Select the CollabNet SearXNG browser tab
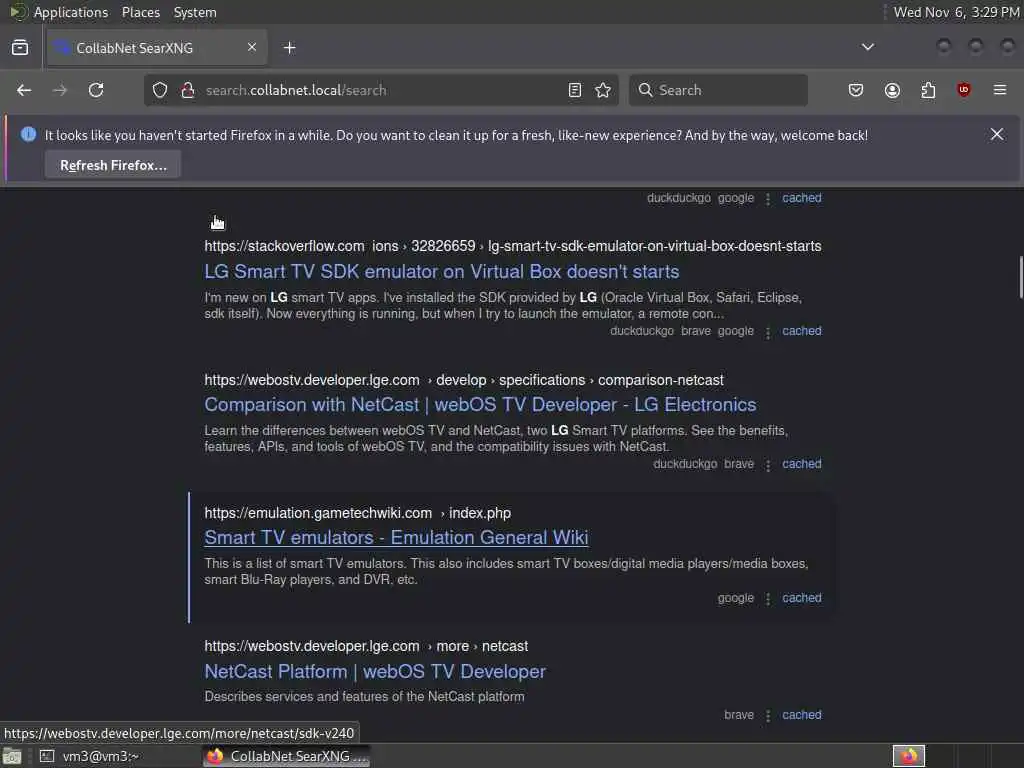1024x768 pixels. click(155, 48)
